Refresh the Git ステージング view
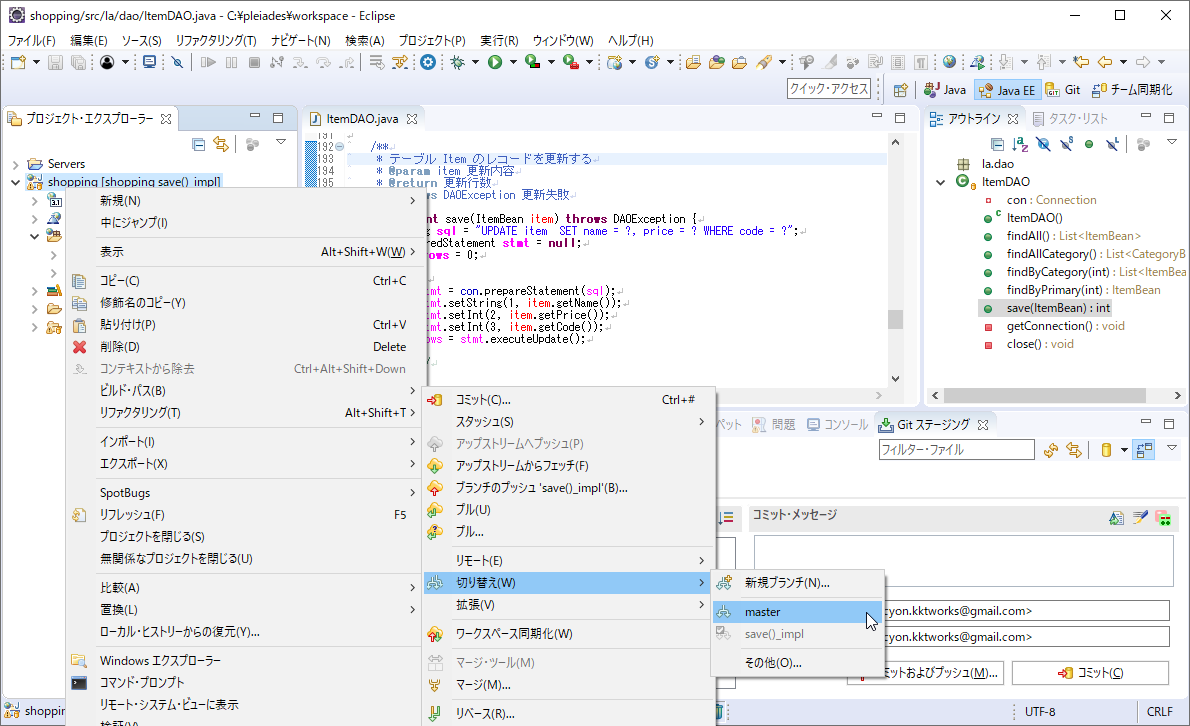This screenshot has width=1190, height=726. coord(1051,449)
